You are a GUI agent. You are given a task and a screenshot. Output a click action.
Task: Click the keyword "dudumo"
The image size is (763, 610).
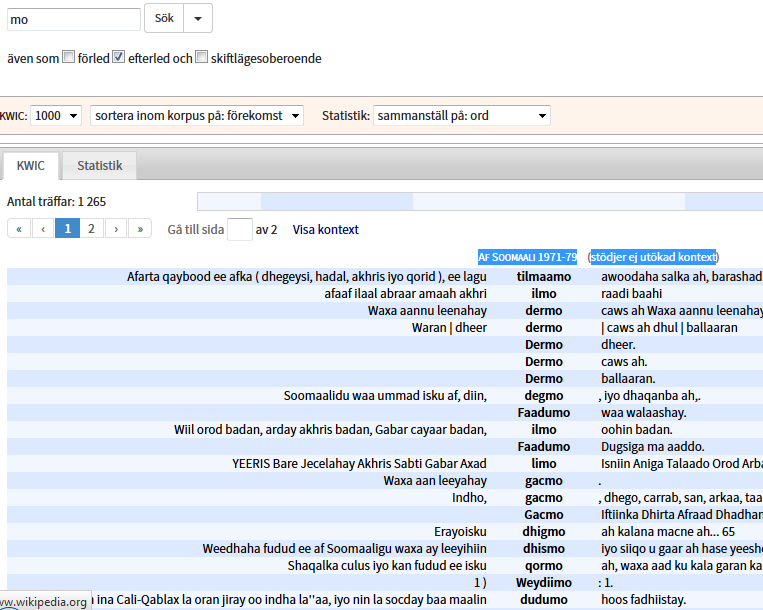(x=544, y=600)
